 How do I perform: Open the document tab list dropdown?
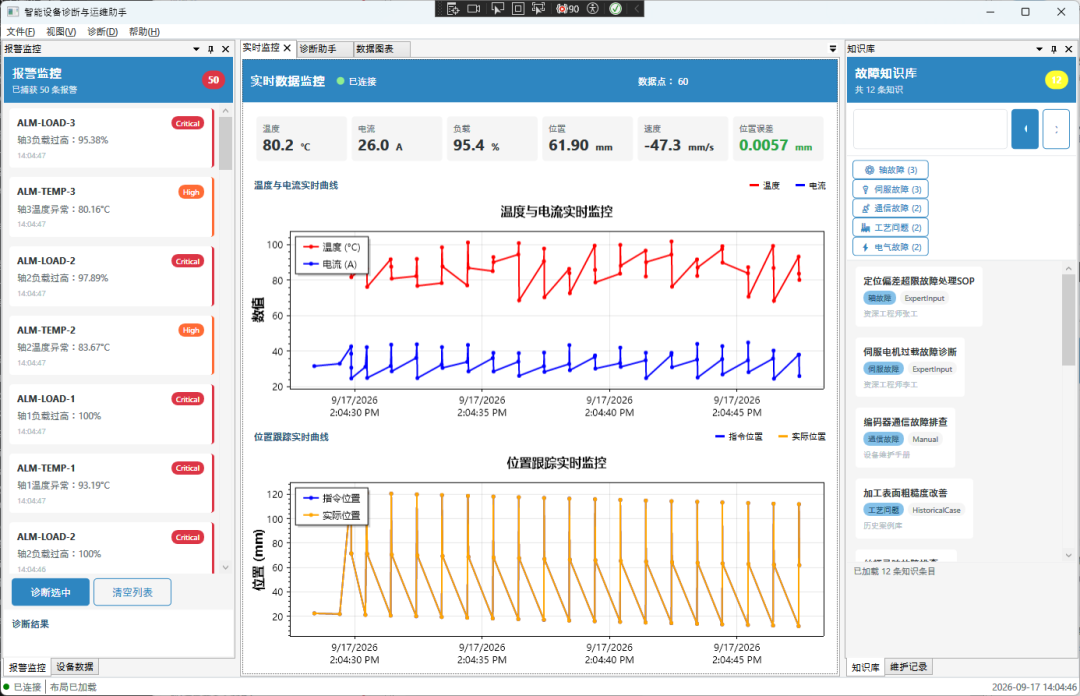click(x=833, y=49)
